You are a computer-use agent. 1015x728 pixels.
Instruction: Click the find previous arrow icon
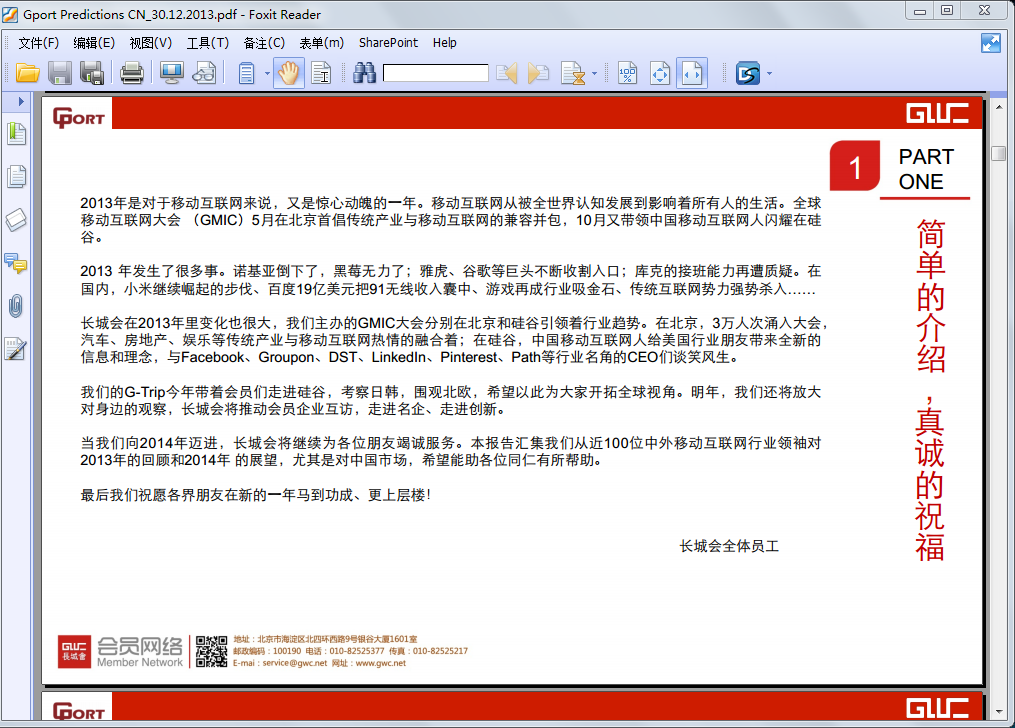tap(507, 73)
